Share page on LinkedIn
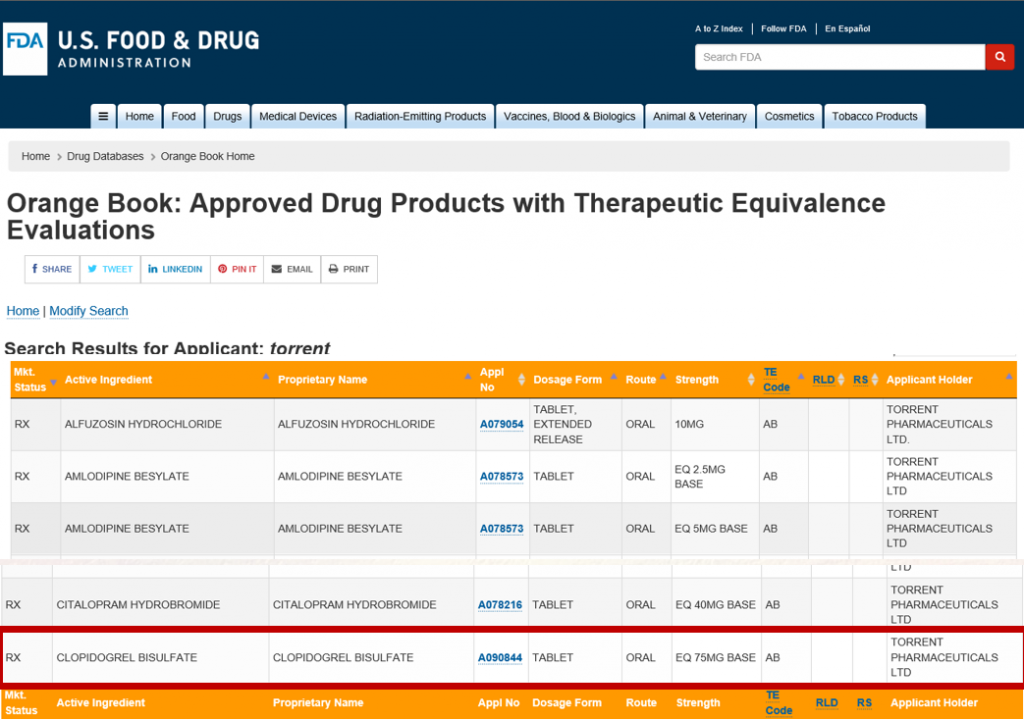 pyautogui.click(x=175, y=269)
